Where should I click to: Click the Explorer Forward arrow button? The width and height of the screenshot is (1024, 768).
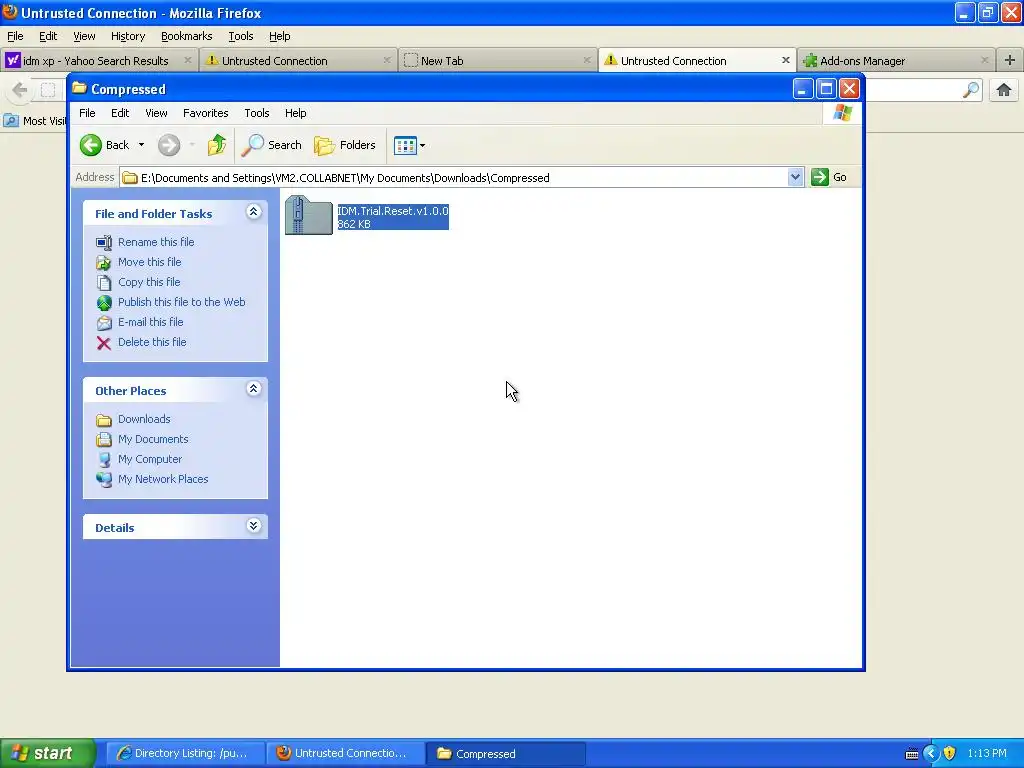pos(168,145)
